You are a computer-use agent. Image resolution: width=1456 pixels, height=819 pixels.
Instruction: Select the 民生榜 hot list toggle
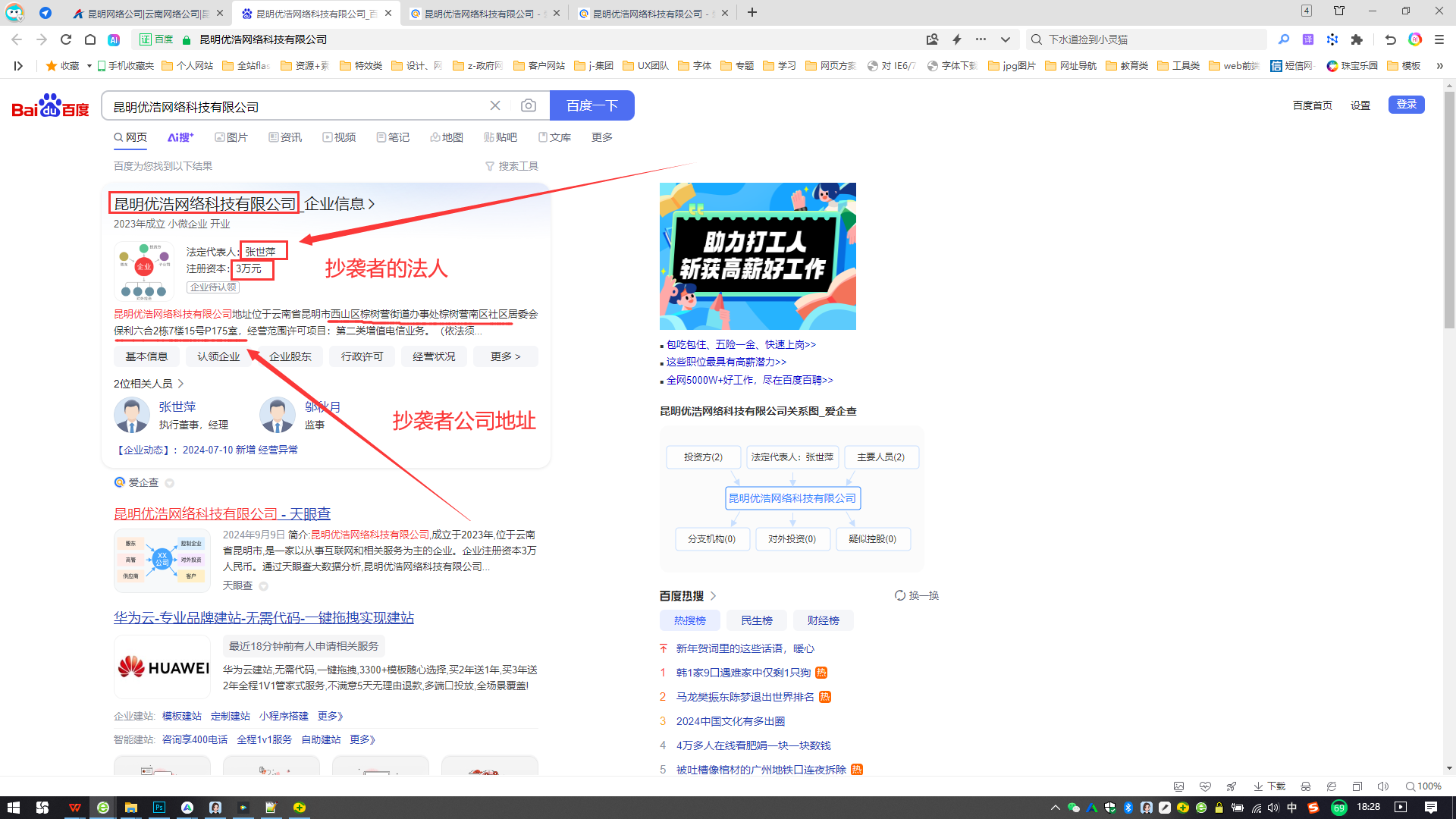pos(756,620)
